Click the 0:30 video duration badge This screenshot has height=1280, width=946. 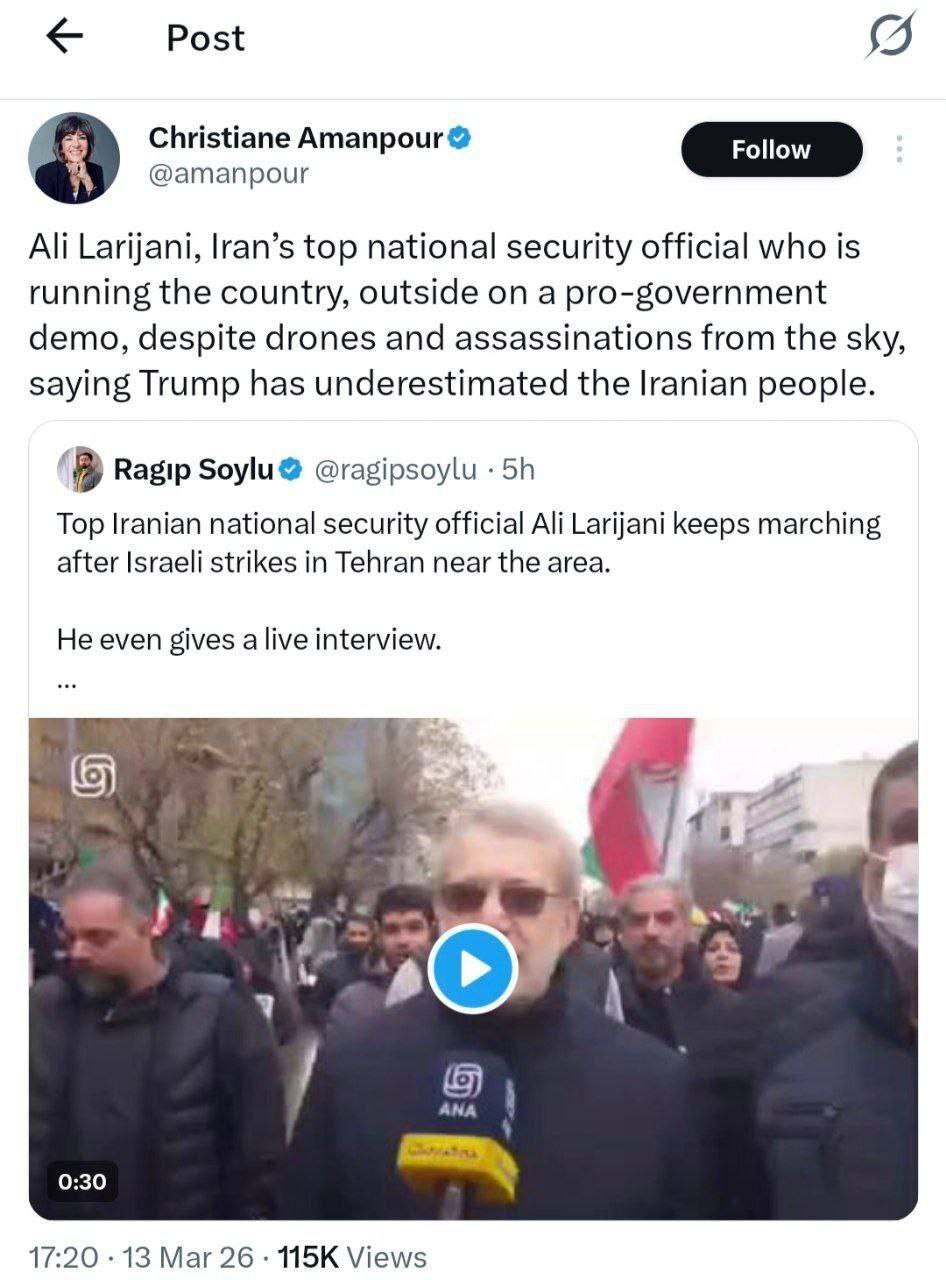point(82,1181)
